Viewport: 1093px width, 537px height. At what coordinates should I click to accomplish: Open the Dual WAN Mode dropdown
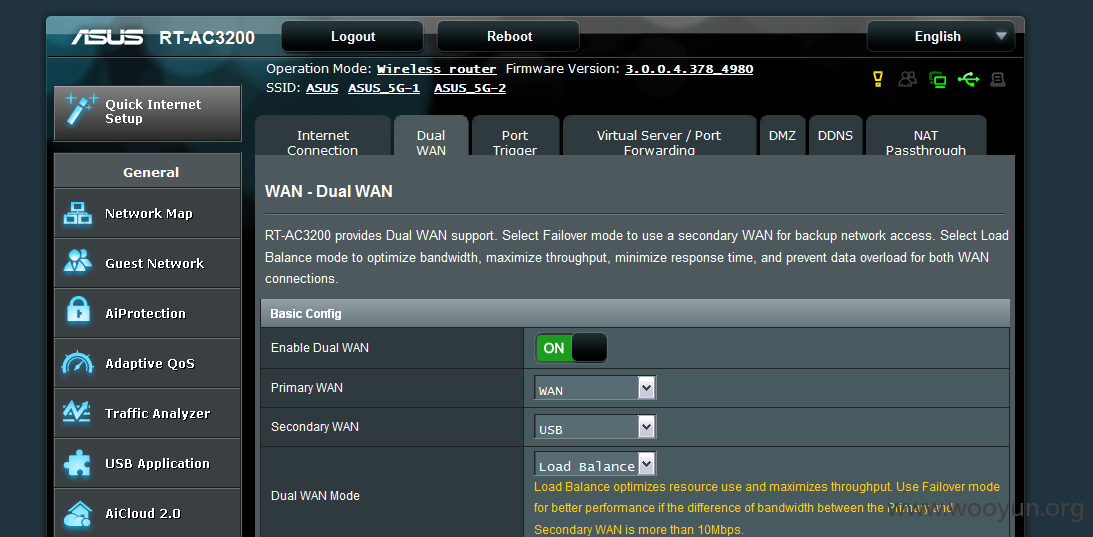click(x=595, y=464)
